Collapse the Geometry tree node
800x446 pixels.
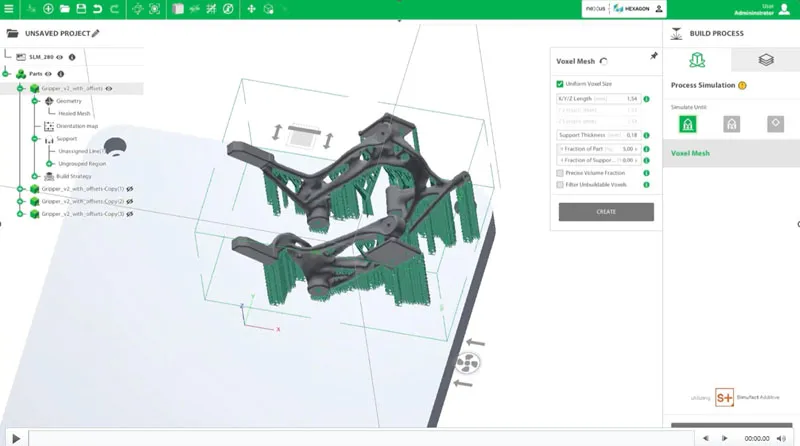[x=35, y=101]
